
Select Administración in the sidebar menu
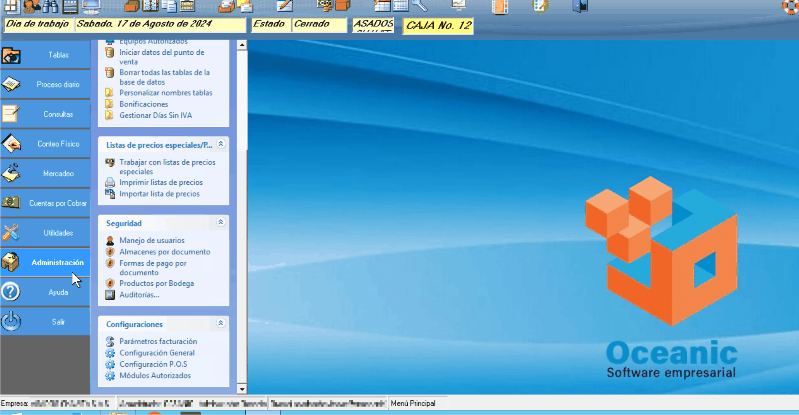coord(57,263)
